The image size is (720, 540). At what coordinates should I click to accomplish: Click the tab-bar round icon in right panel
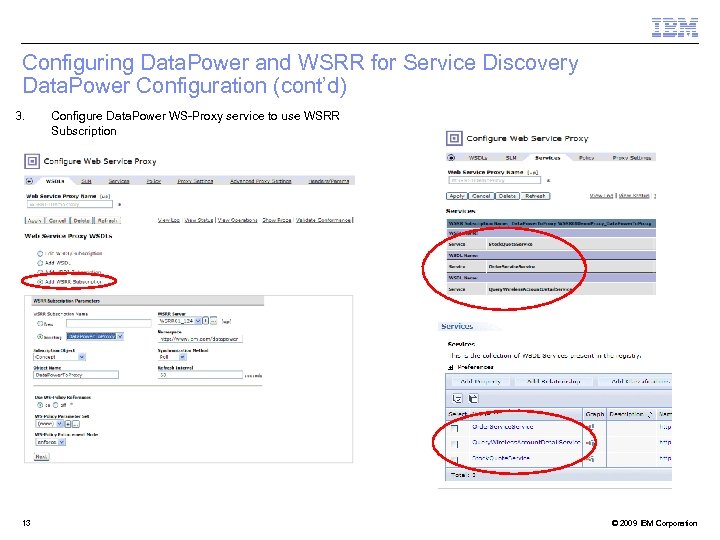451,158
